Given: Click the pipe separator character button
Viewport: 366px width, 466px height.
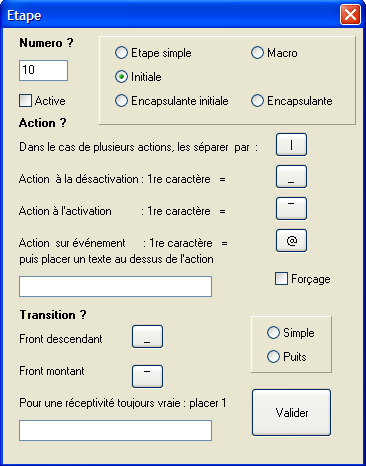Looking at the screenshot, I should click(291, 145).
